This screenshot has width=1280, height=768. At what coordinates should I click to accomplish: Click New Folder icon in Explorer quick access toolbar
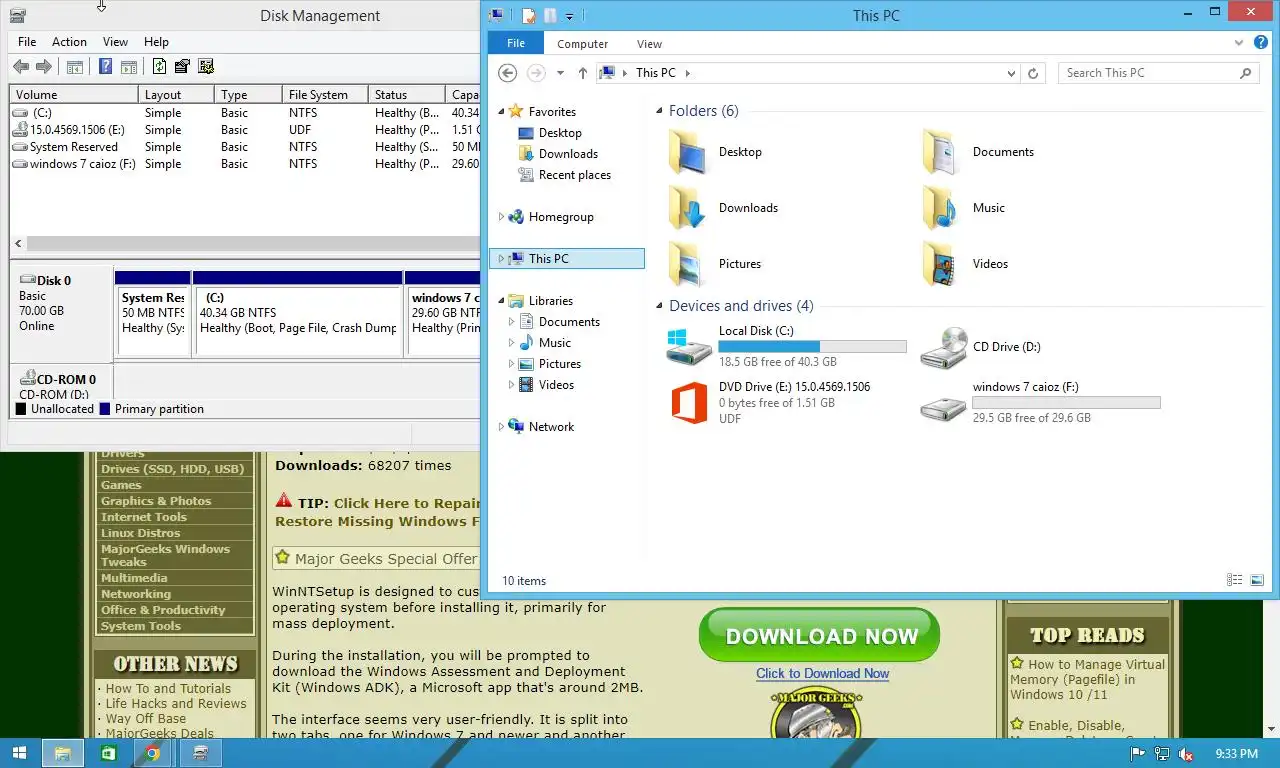[x=550, y=16]
